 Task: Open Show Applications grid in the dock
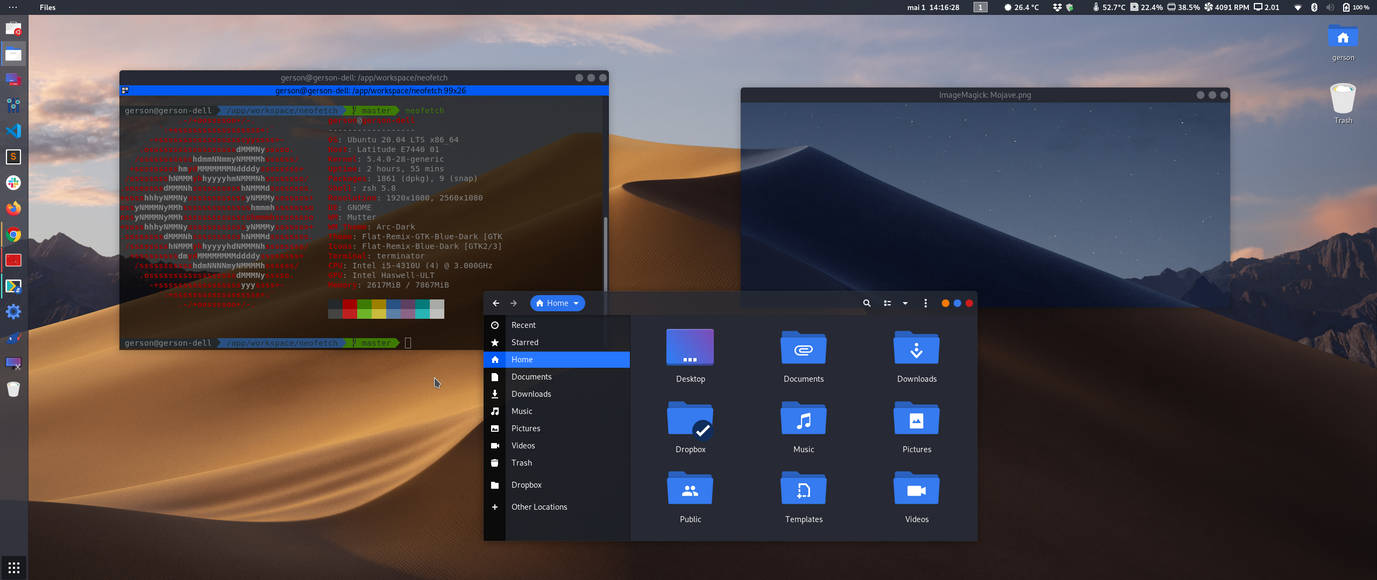click(14, 568)
